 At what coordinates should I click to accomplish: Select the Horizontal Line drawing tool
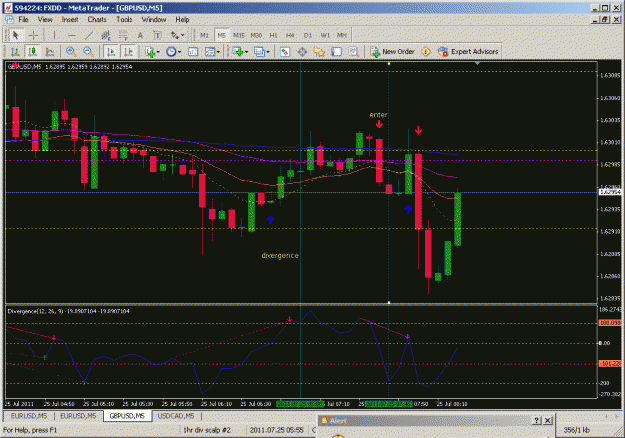[71, 35]
